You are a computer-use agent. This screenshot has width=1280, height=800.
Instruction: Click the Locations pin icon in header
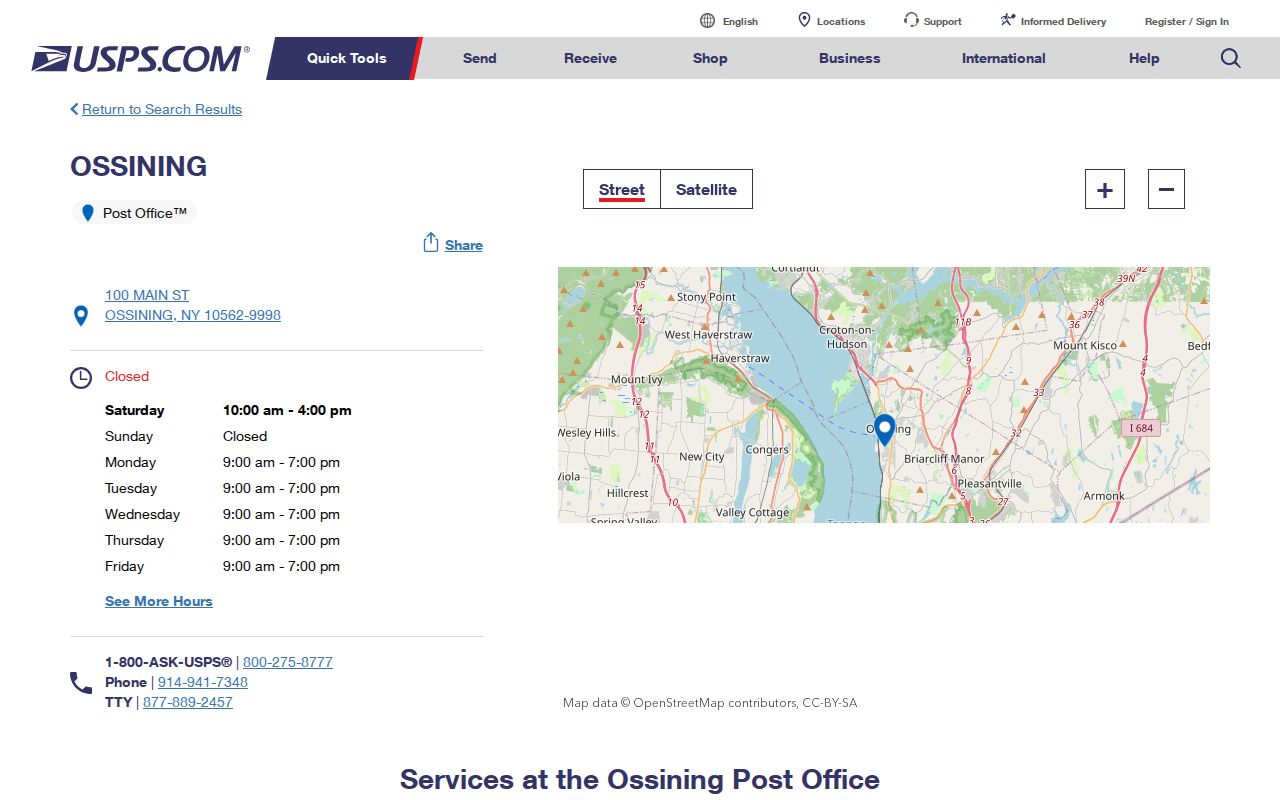pos(804,20)
